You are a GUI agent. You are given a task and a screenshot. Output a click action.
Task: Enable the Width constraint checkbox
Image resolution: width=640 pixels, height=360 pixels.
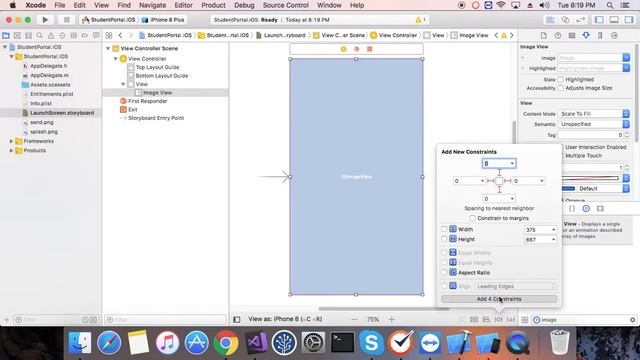click(444, 229)
